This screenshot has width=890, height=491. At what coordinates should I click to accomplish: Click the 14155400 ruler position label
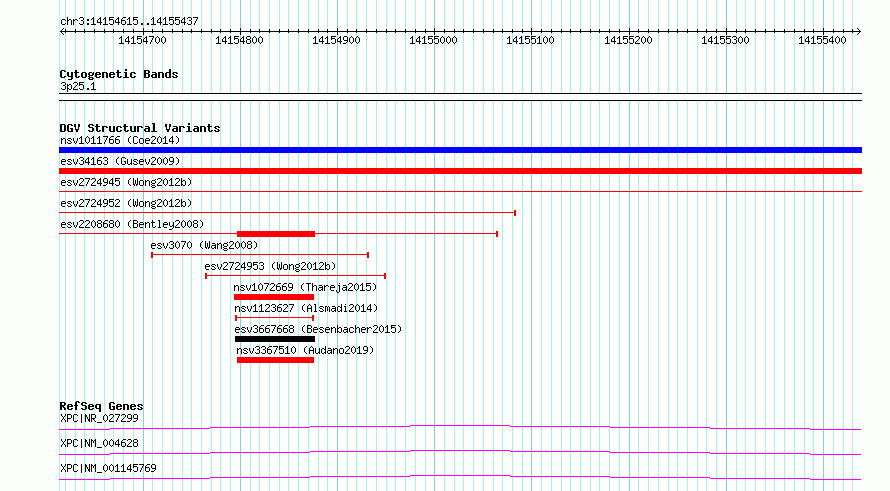[822, 40]
